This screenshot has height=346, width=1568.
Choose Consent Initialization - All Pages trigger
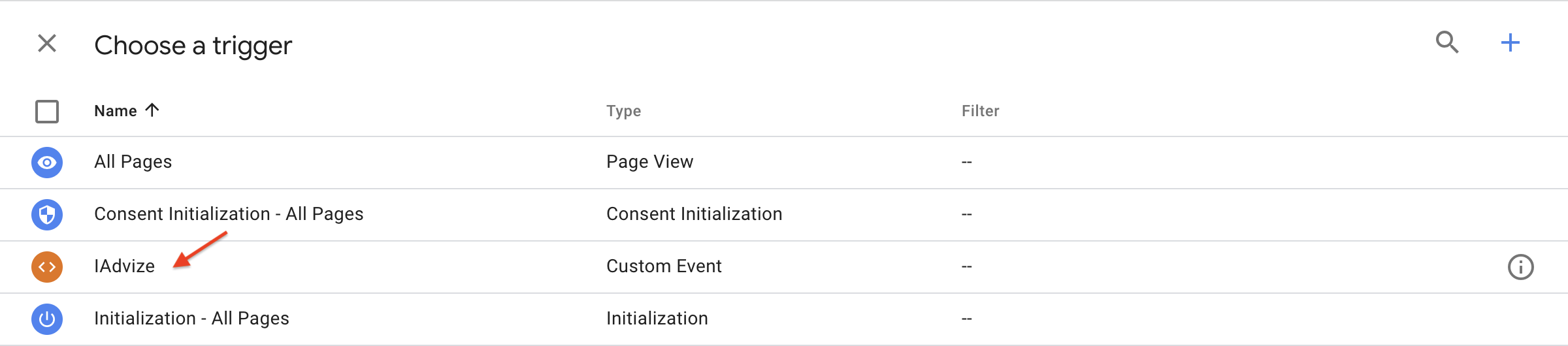pyautogui.click(x=229, y=214)
